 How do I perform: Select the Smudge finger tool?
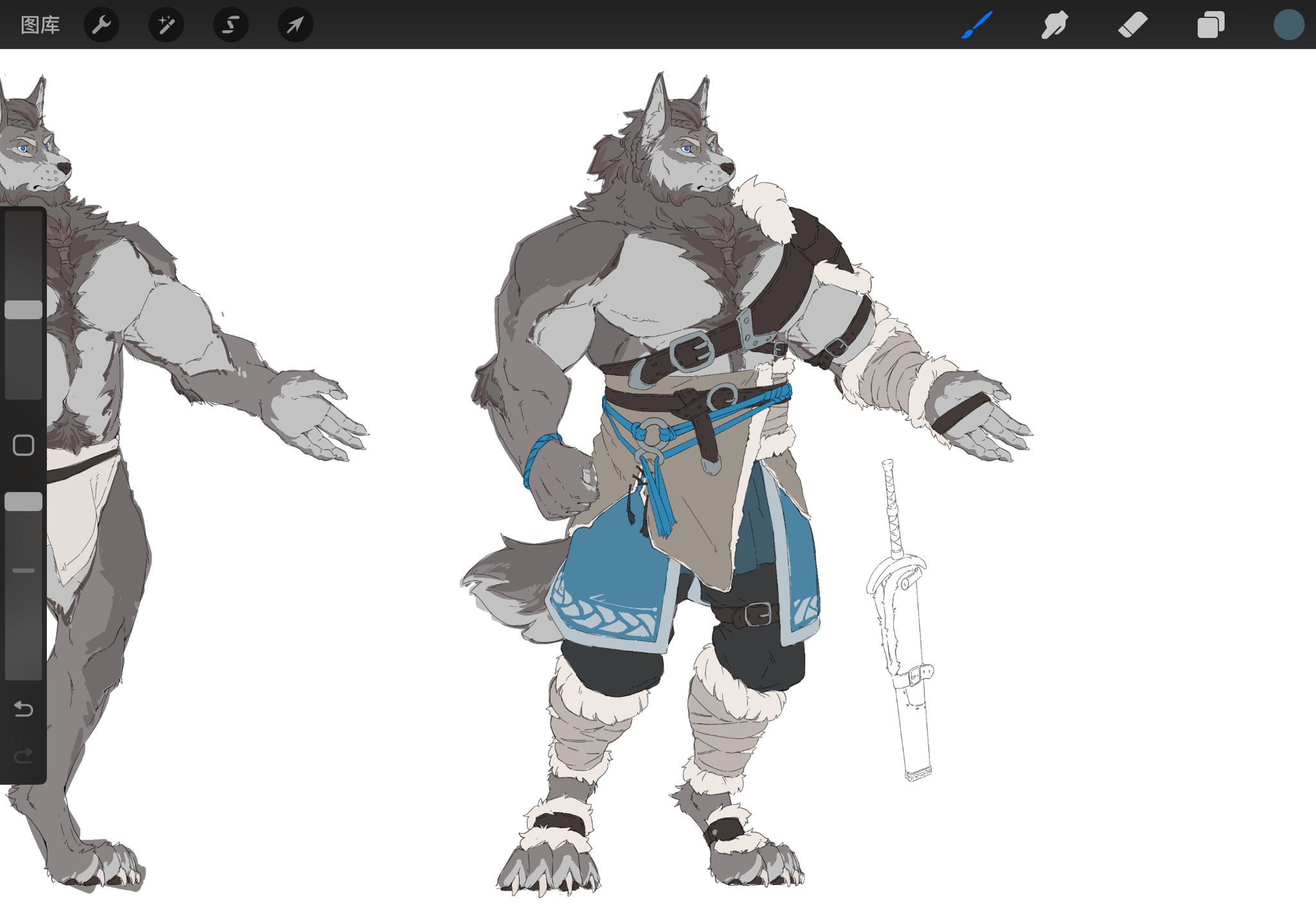tap(1054, 25)
